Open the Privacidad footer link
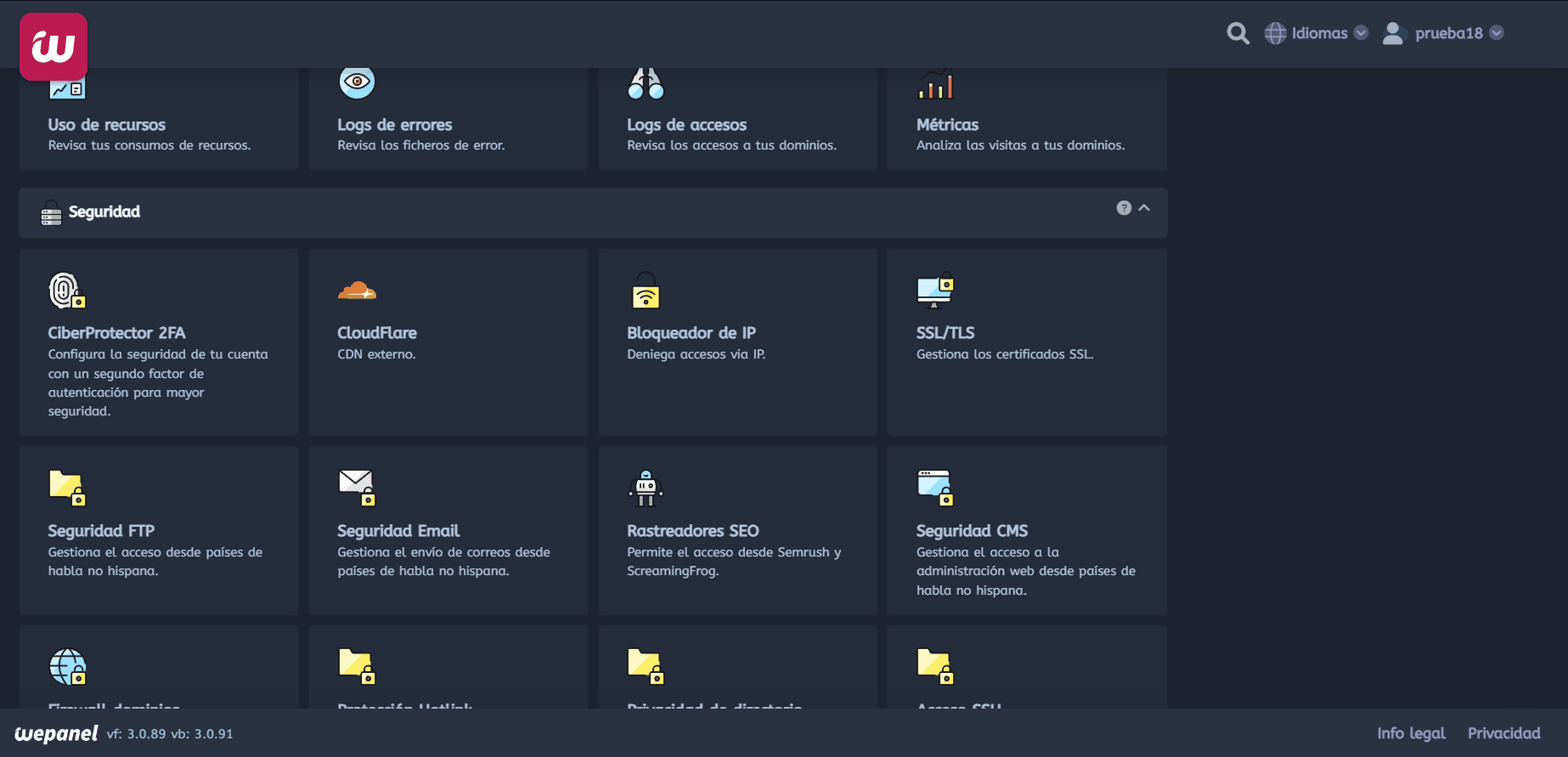This screenshot has width=1568, height=757. point(1503,733)
